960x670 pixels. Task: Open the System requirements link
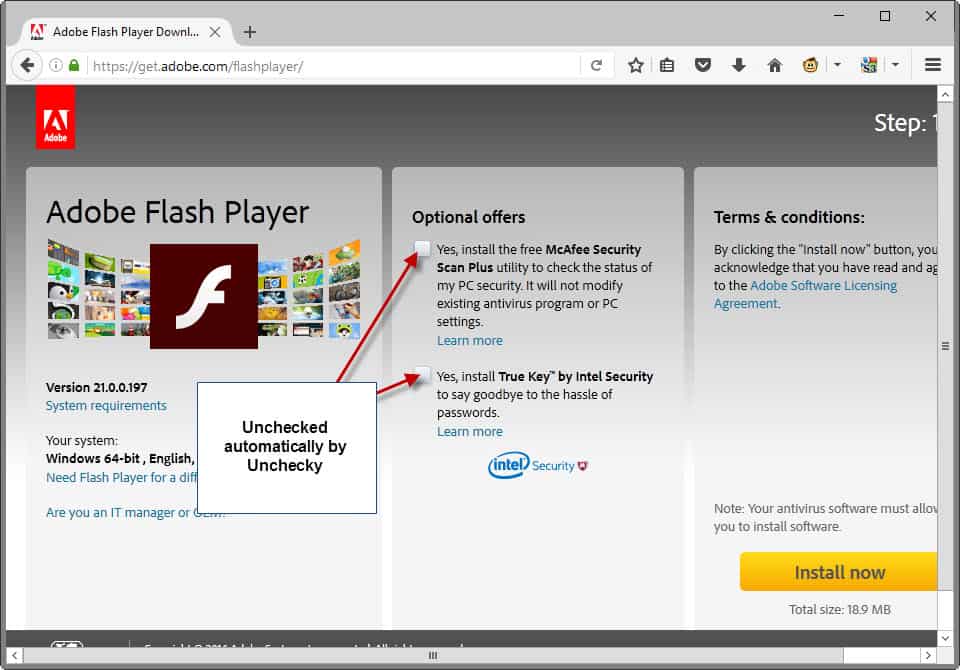106,406
